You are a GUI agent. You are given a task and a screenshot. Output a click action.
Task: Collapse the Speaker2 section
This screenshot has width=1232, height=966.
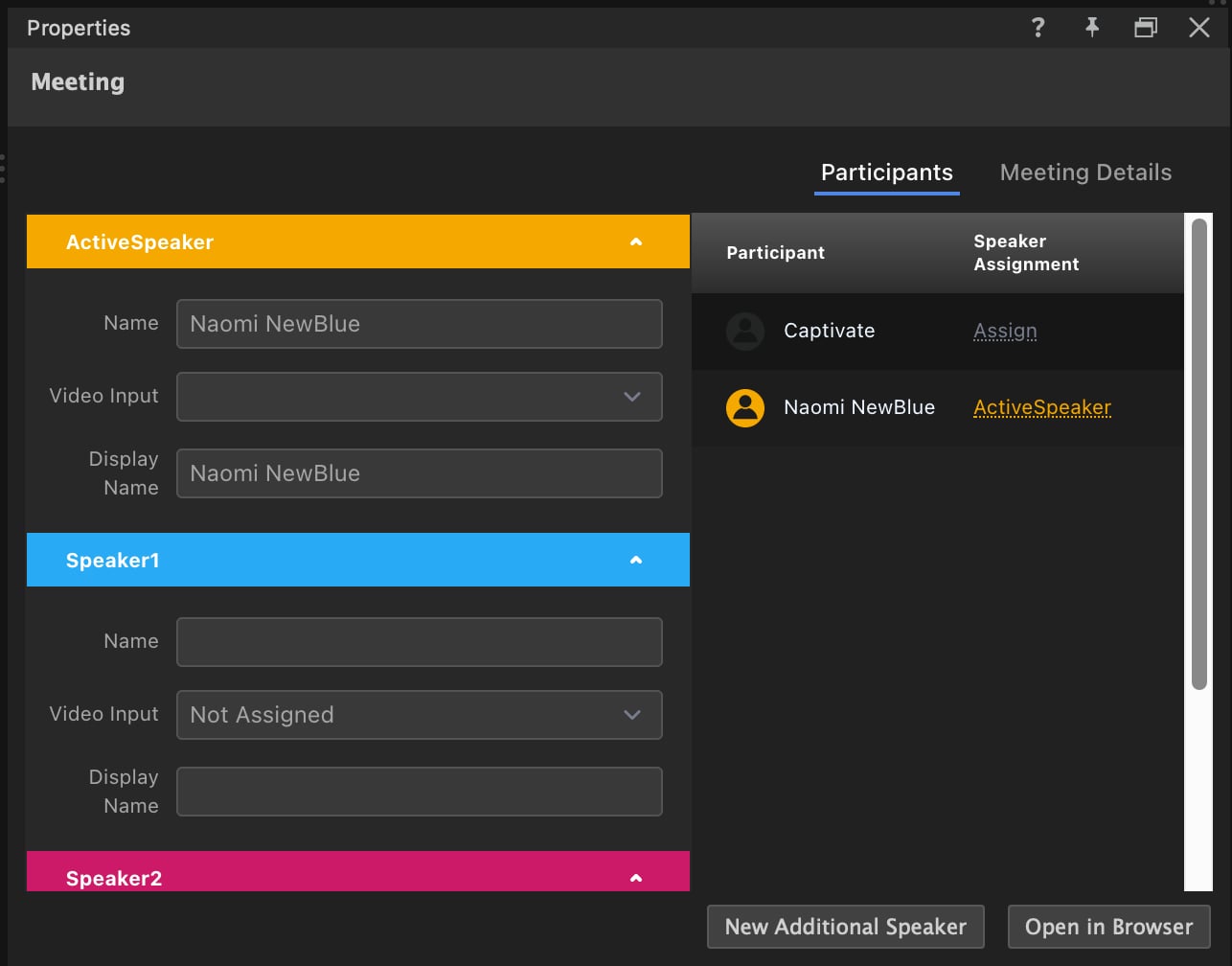tap(636, 878)
